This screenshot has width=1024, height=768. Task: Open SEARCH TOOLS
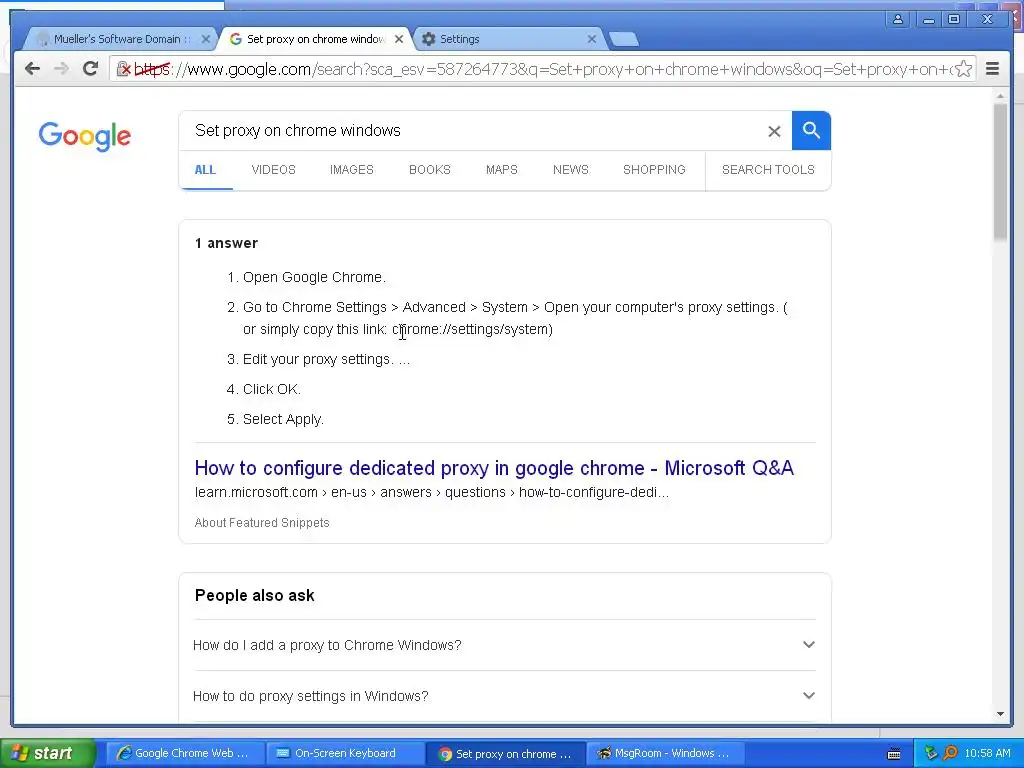[768, 170]
